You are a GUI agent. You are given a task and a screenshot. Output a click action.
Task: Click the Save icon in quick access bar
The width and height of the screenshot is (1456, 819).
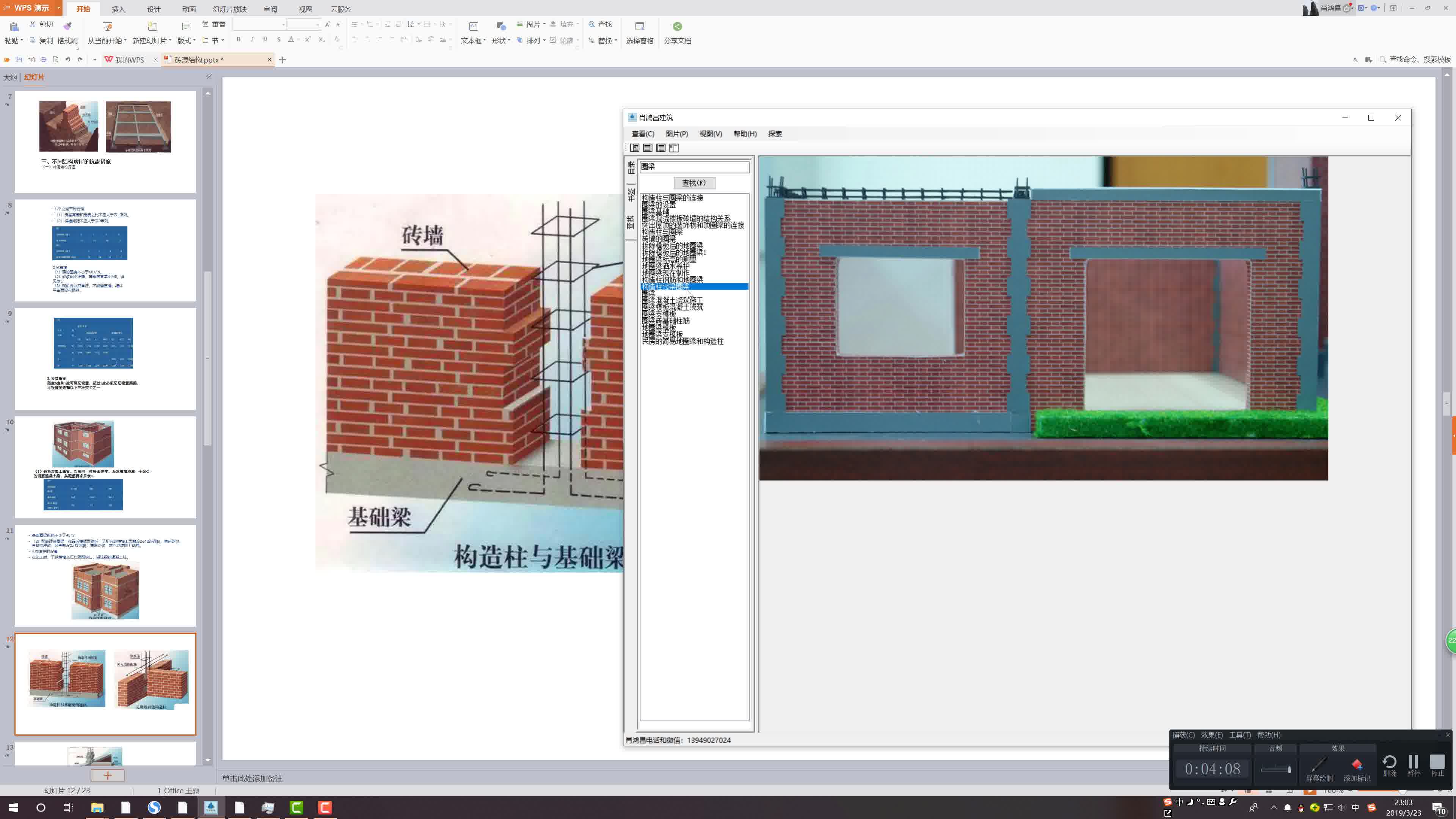pyautogui.click(x=19, y=60)
